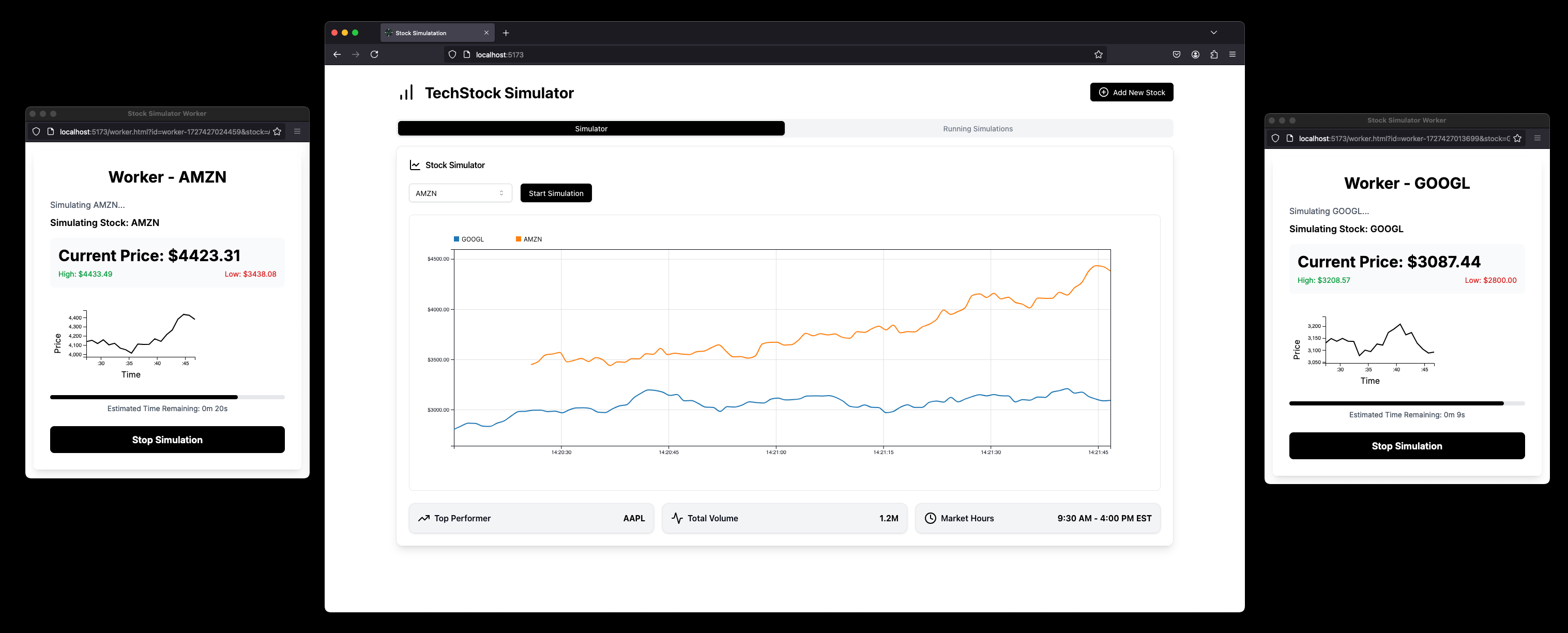
Task: Stop Simulation in the GOOGL worker window
Action: click(x=1407, y=446)
